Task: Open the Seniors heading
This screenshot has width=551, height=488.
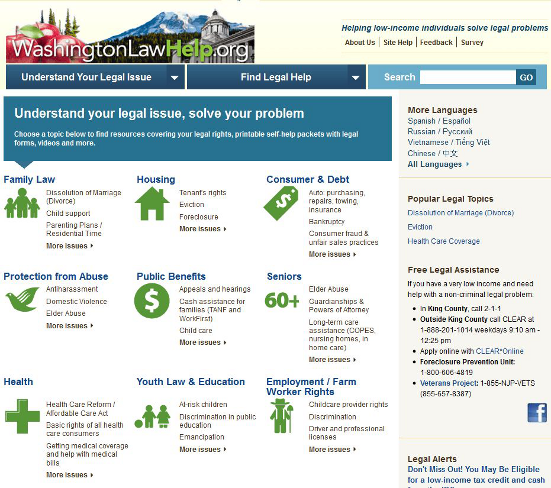Action: click(x=284, y=276)
